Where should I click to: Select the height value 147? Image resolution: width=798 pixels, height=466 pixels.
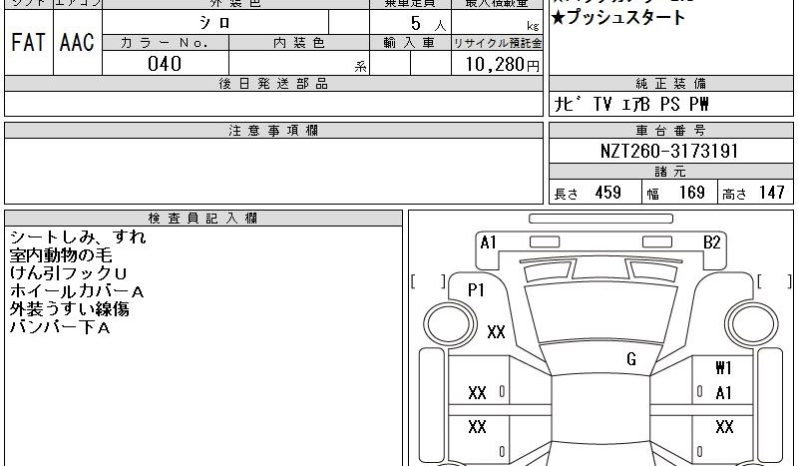[x=772, y=192]
